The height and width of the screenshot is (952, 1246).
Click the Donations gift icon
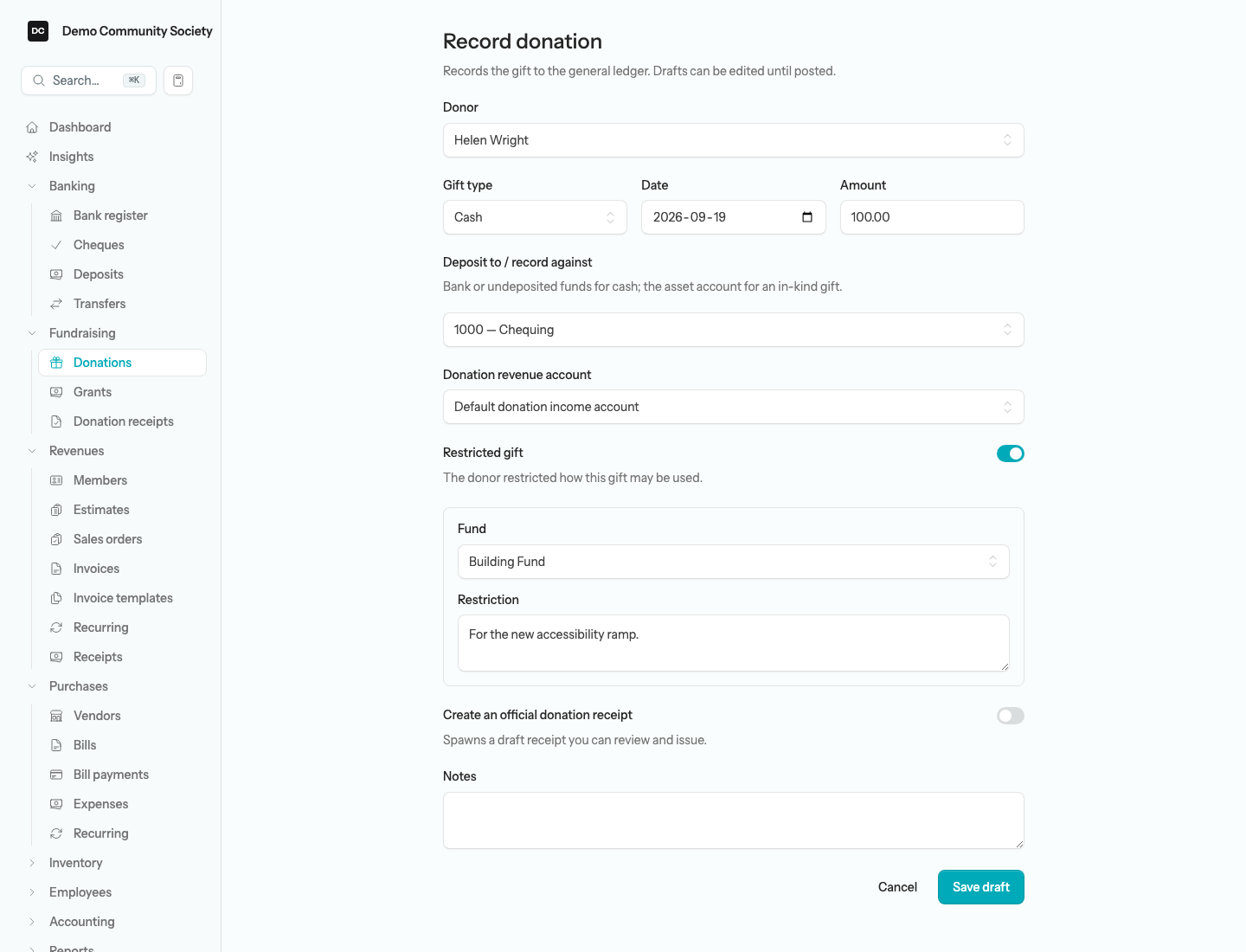click(56, 363)
